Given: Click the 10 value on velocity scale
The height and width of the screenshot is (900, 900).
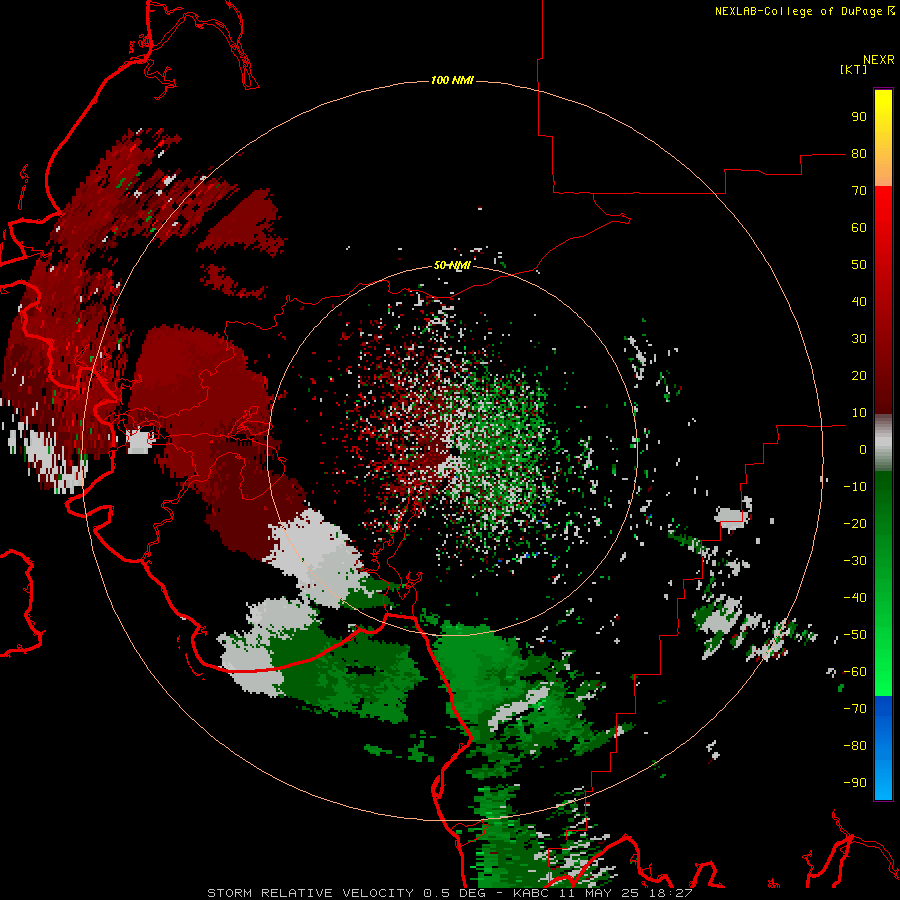Looking at the screenshot, I should click(859, 413).
